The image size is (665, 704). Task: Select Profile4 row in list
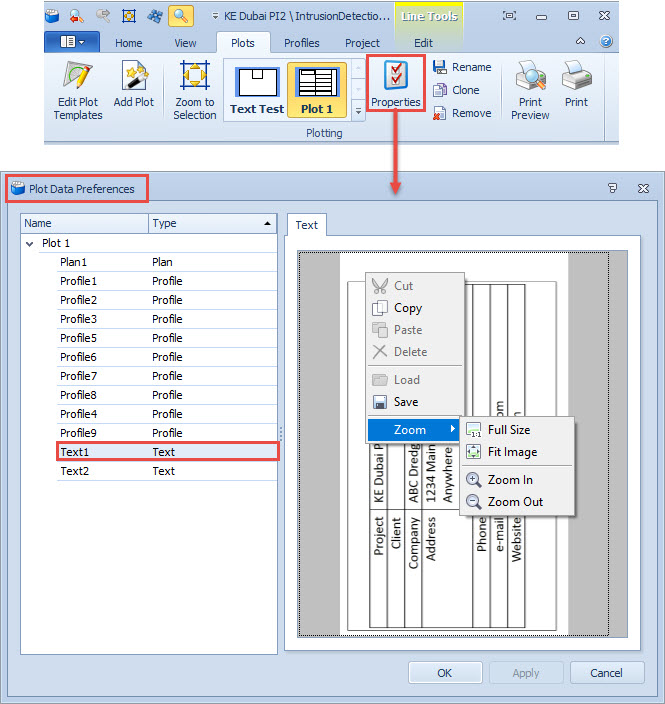pyautogui.click(x=167, y=414)
